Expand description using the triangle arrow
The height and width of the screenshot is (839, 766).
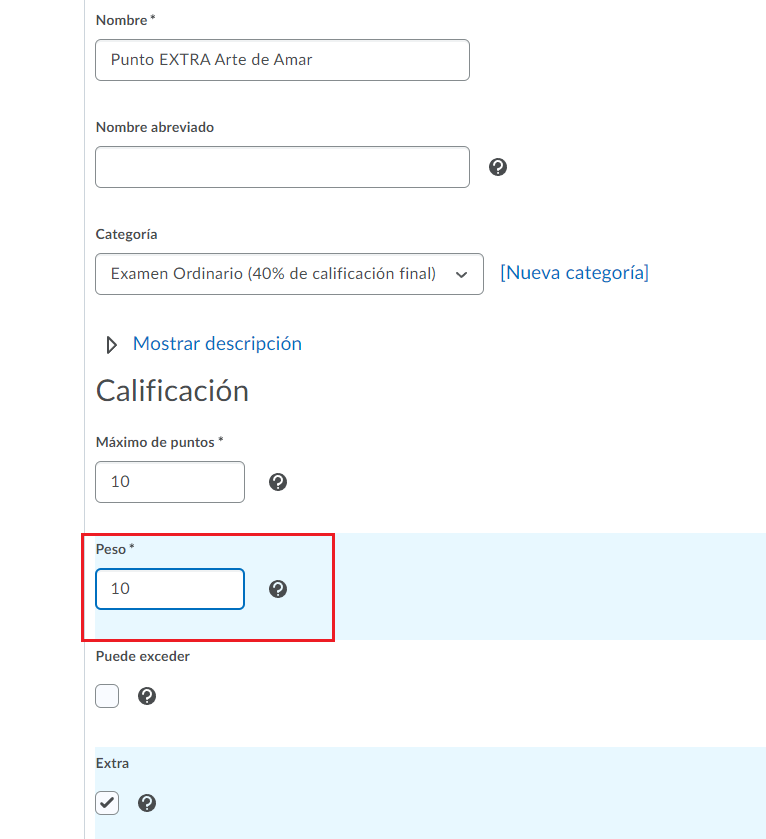pyautogui.click(x=112, y=345)
